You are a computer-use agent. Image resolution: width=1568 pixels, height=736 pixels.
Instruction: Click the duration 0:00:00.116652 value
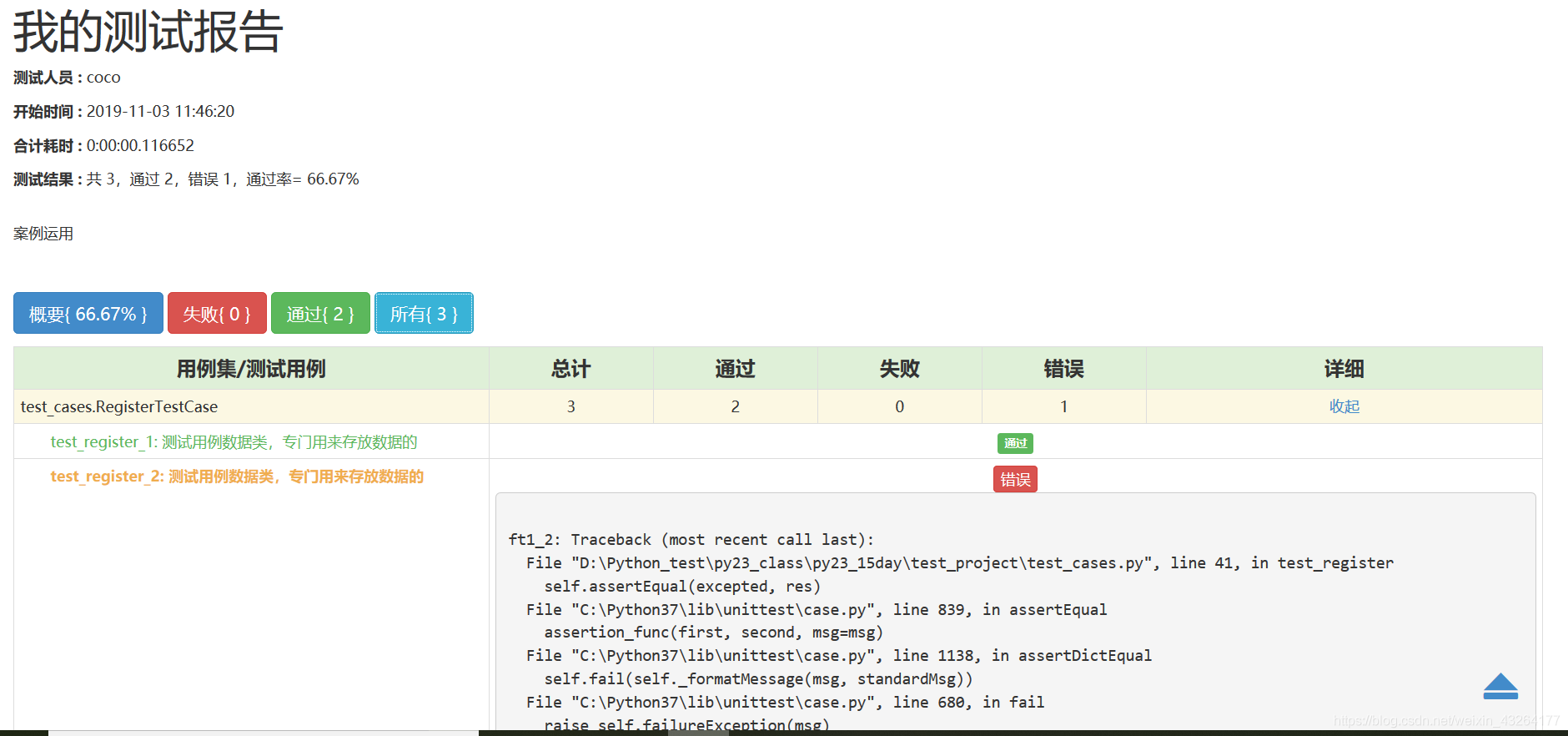(140, 145)
